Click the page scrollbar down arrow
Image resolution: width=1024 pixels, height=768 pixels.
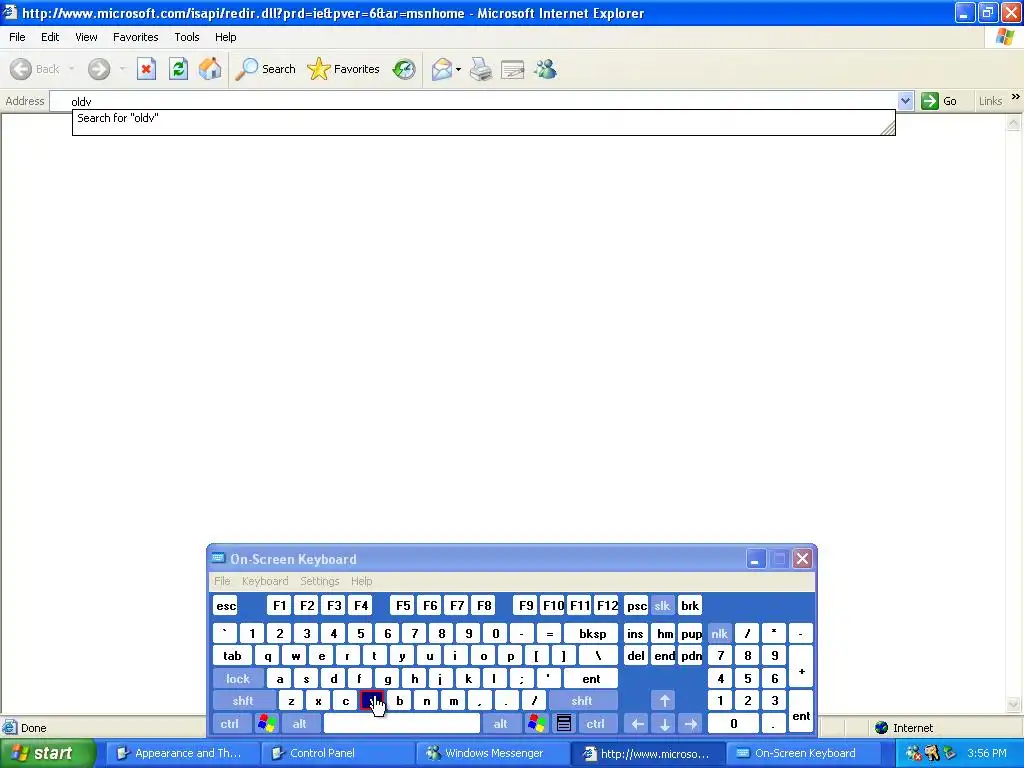[1014, 705]
